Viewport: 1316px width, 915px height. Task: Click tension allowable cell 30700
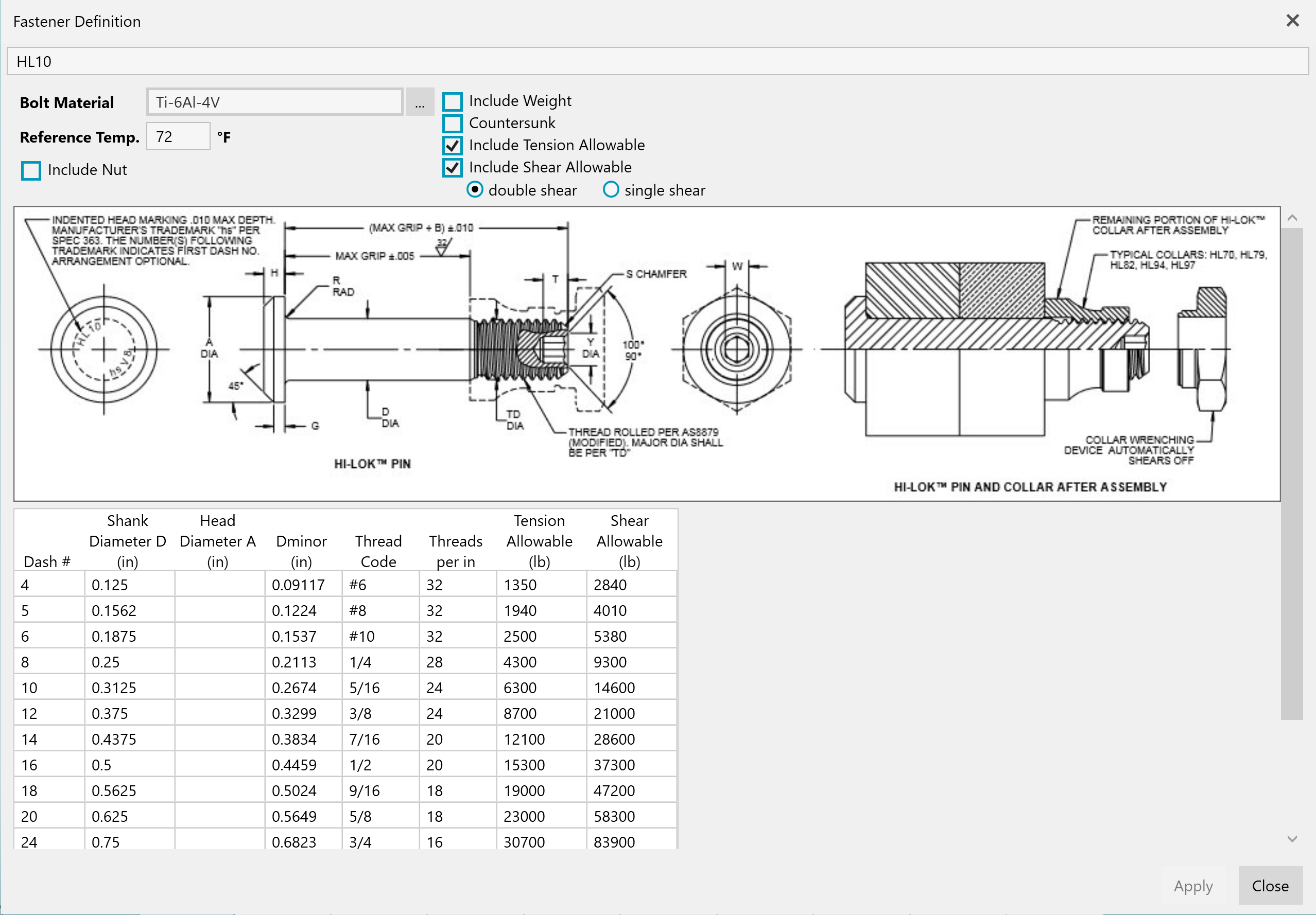tap(541, 840)
